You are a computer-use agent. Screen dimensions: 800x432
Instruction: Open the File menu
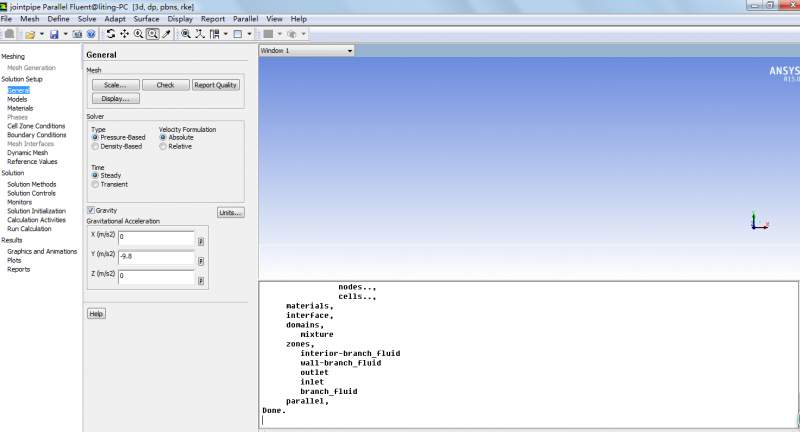point(6,19)
